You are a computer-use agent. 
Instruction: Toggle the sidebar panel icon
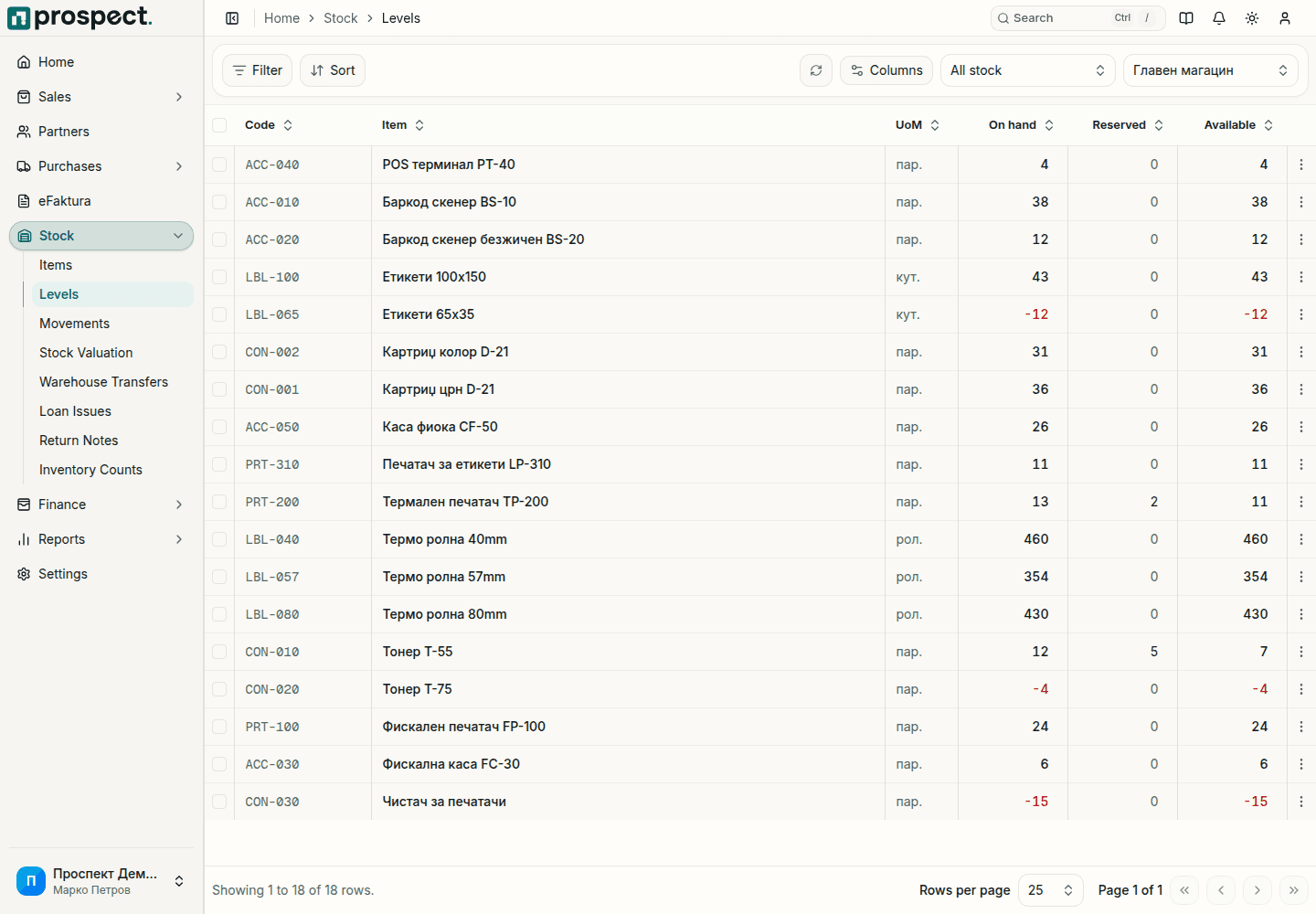click(232, 18)
